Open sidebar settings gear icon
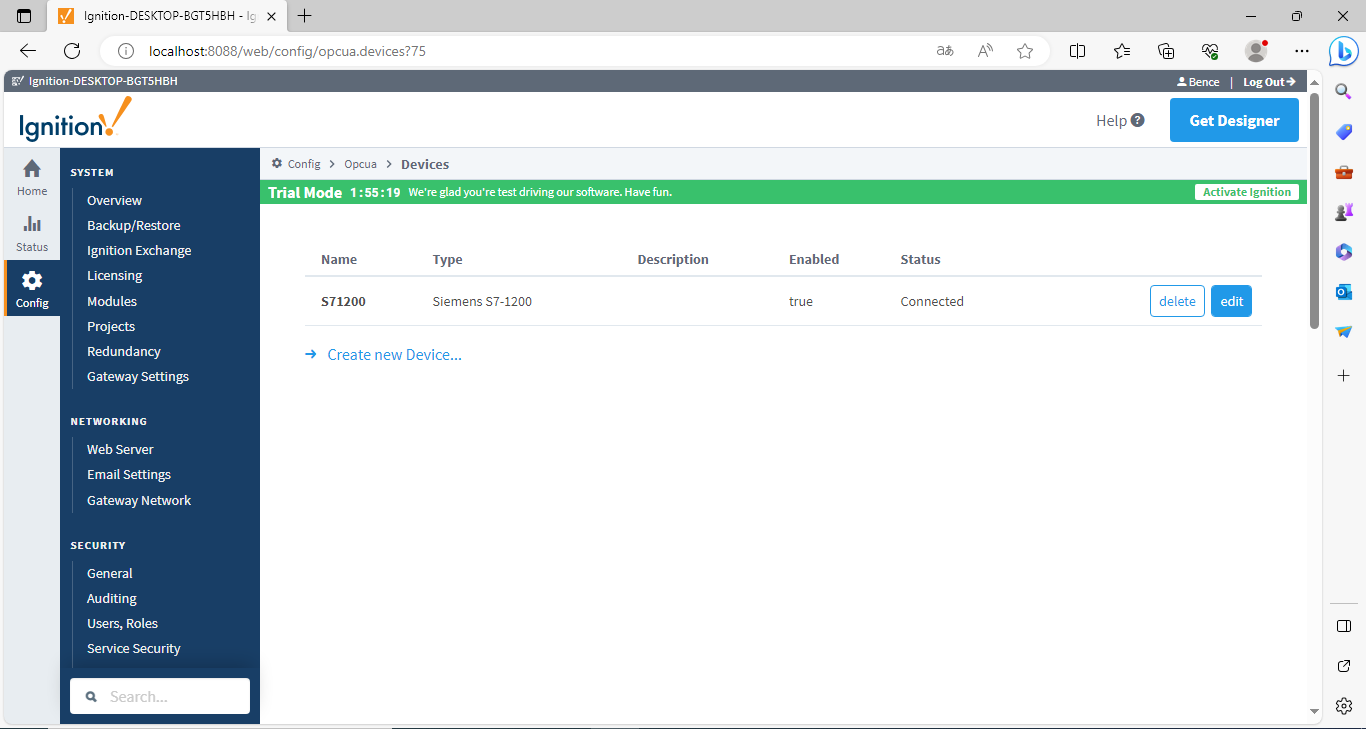The height and width of the screenshot is (729, 1366). click(1344, 705)
